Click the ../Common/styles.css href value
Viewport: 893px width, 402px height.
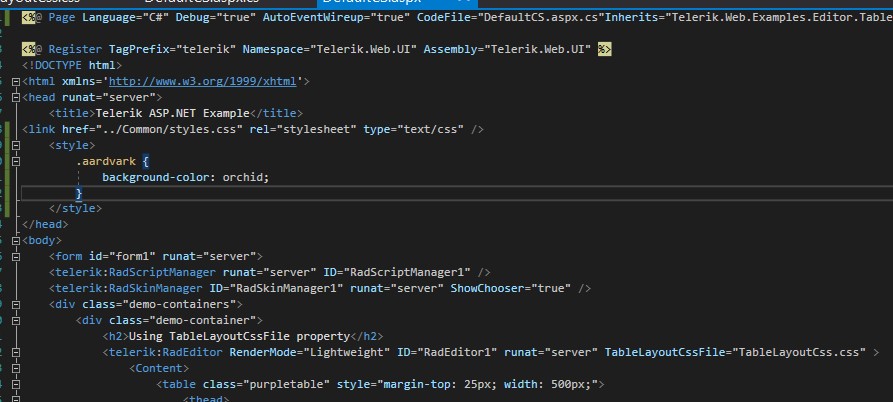point(169,129)
